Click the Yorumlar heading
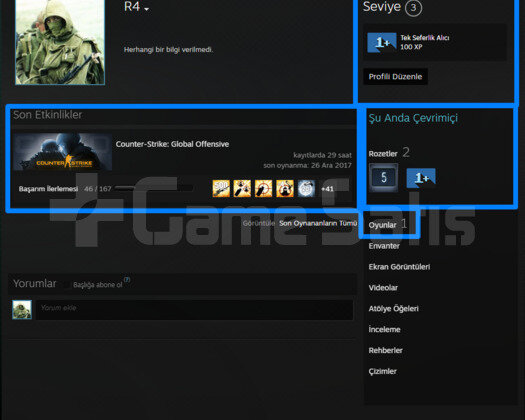This screenshot has width=525, height=420. (x=35, y=284)
